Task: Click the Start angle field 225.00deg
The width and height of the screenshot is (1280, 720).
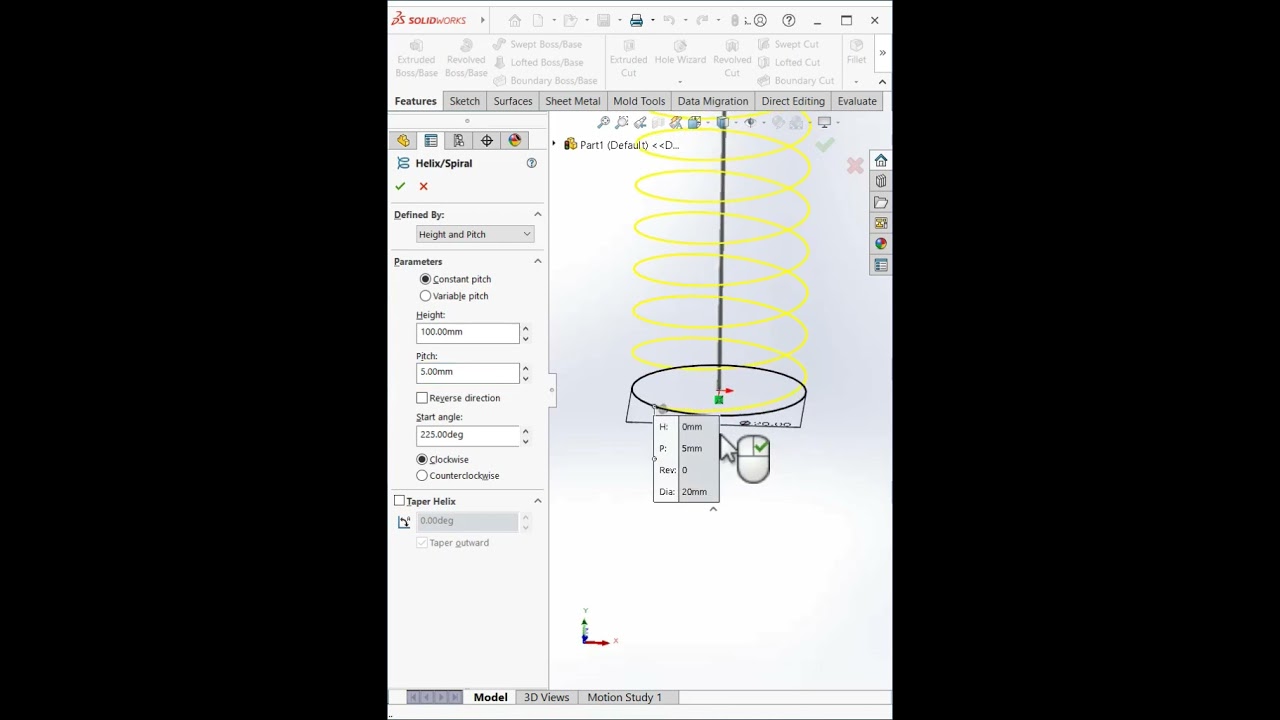Action: 467,435
